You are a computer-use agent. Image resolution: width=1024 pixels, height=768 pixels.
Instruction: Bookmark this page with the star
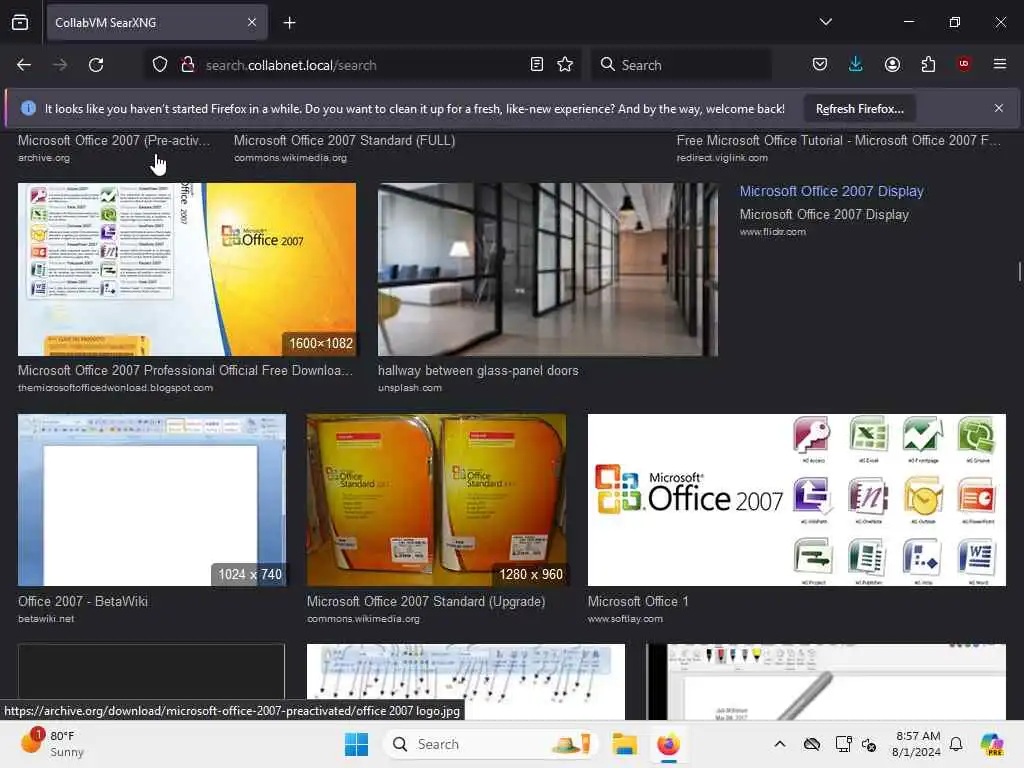pos(565,65)
